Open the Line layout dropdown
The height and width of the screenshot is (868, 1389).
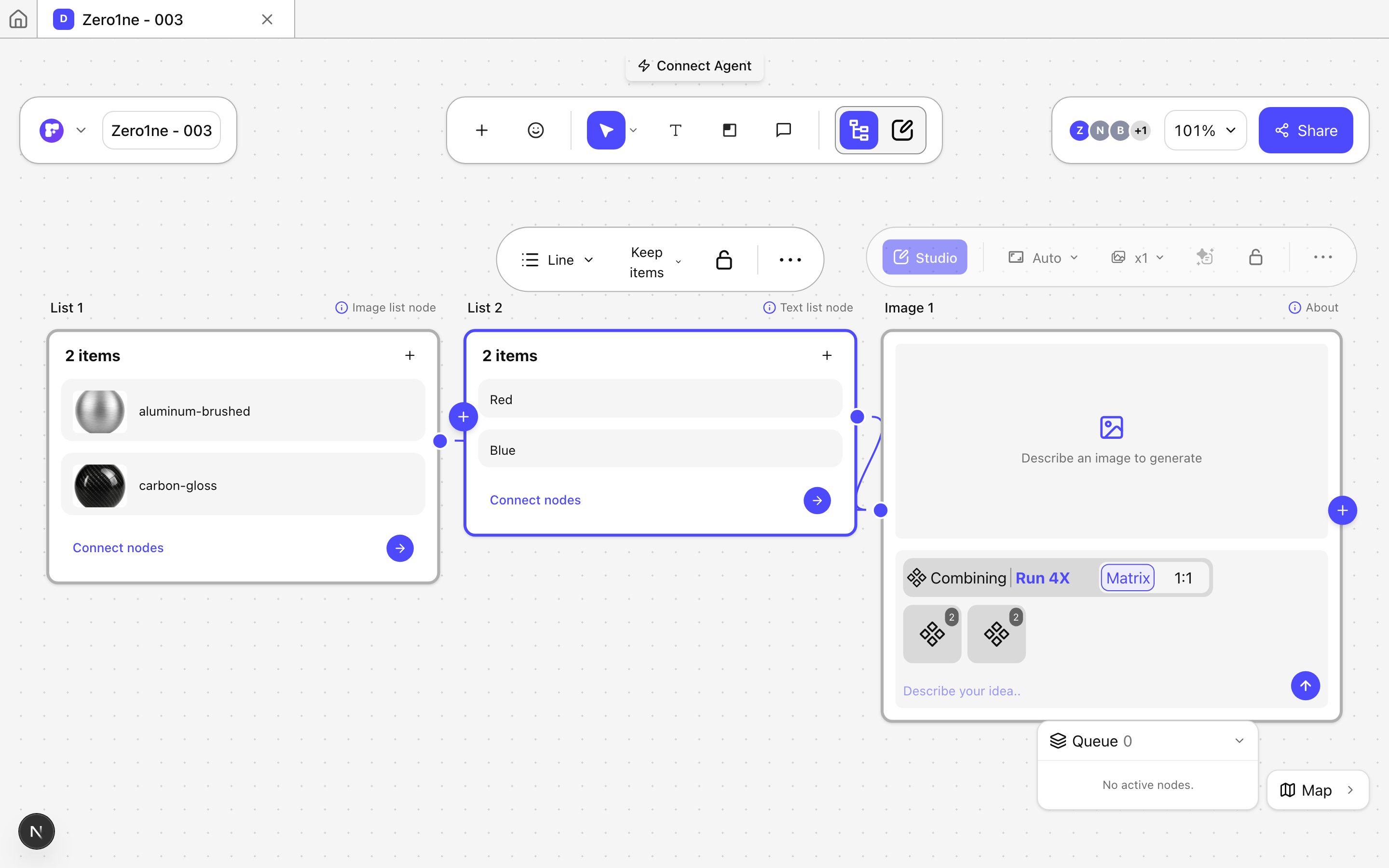tap(557, 260)
